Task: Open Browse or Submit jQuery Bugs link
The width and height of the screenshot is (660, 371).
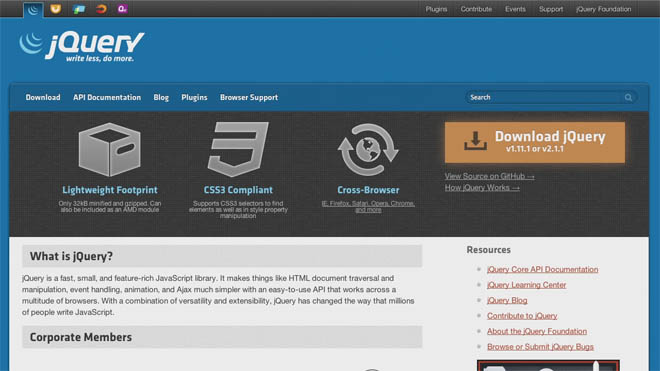Action: point(540,347)
